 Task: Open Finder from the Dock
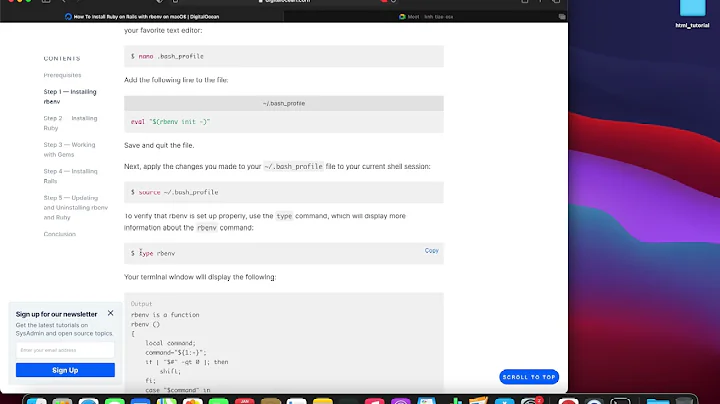[36, 401]
